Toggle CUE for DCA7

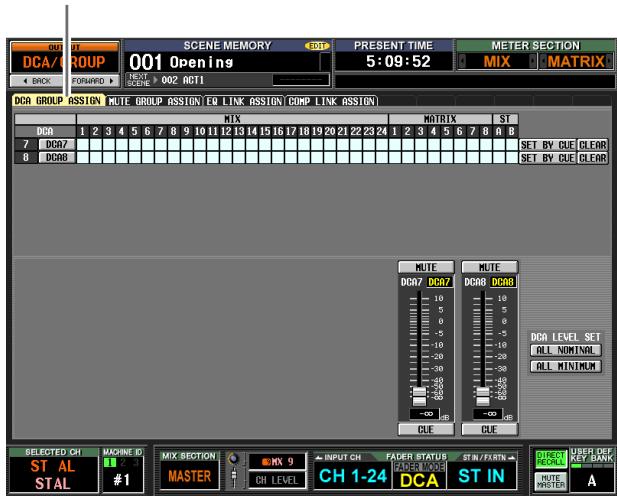click(x=426, y=429)
